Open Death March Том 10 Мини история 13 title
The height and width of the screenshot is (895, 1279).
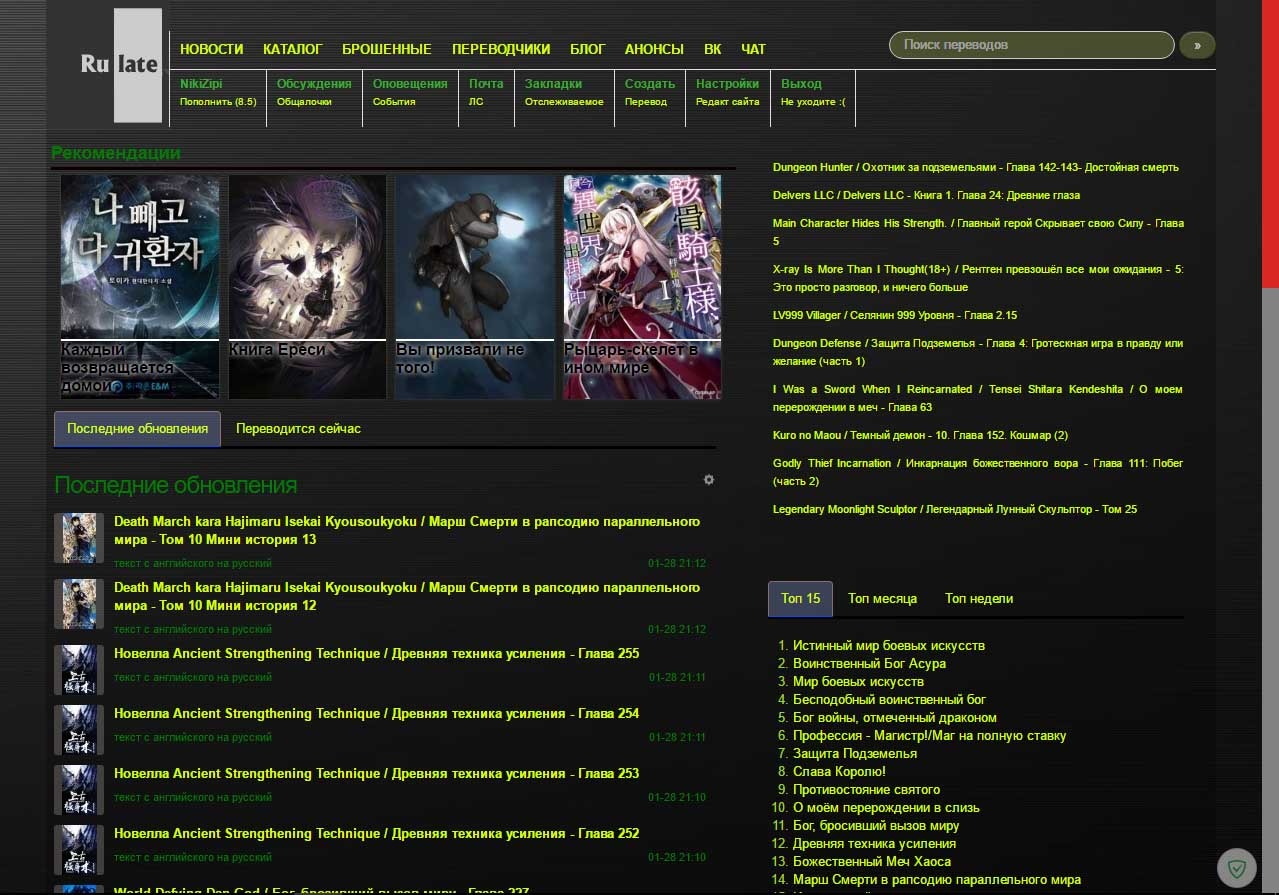coord(407,530)
